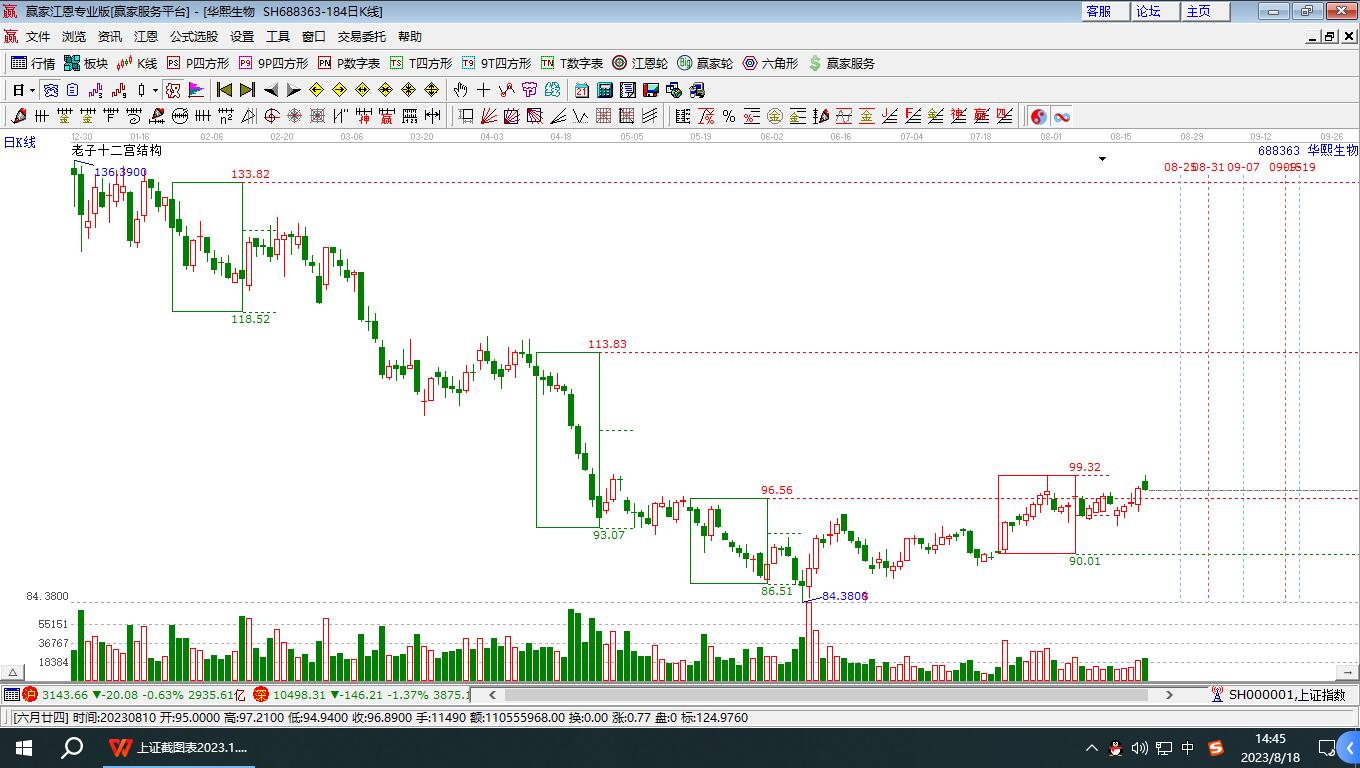This screenshot has height=768, width=1360.
Task: Click the 老子十二宫结构 indicator label
Action: [x=116, y=151]
